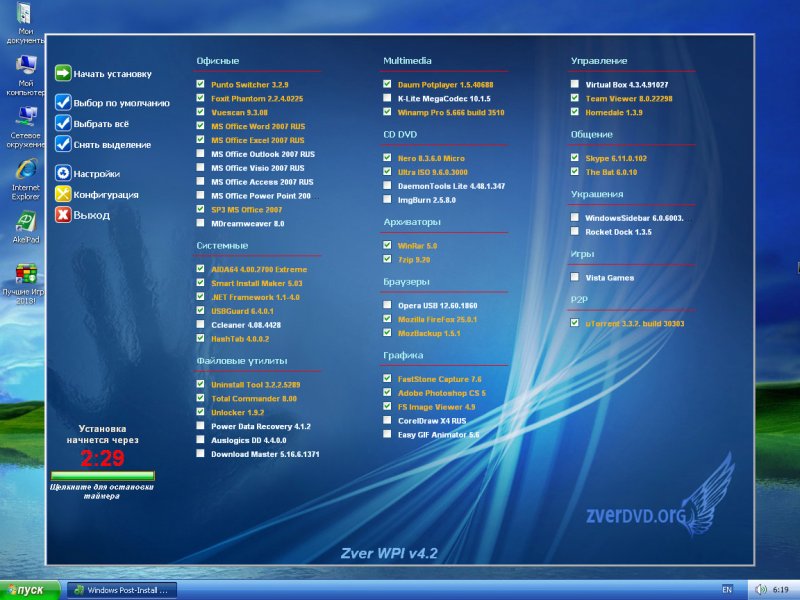Viewport: 800px width, 600px height.
Task: Click the green arrow icon beside Начать установку
Action: tap(63, 73)
